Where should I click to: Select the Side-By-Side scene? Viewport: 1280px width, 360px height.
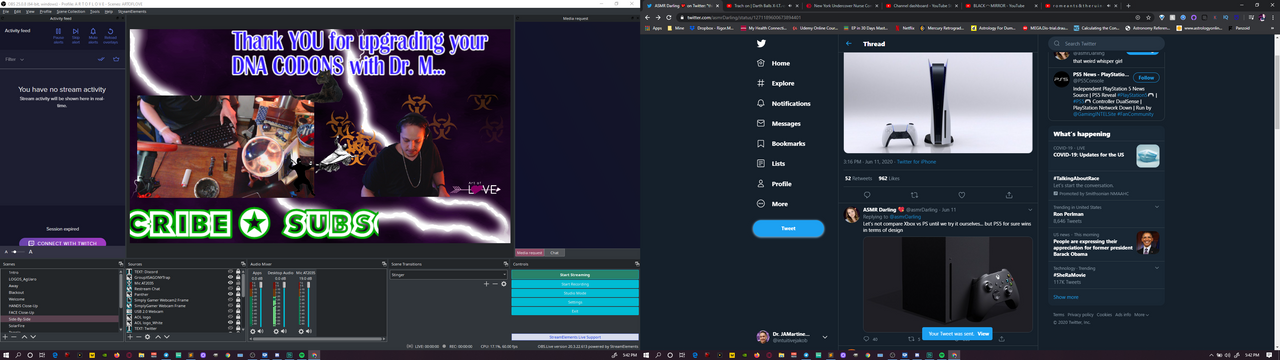[x=59, y=319]
